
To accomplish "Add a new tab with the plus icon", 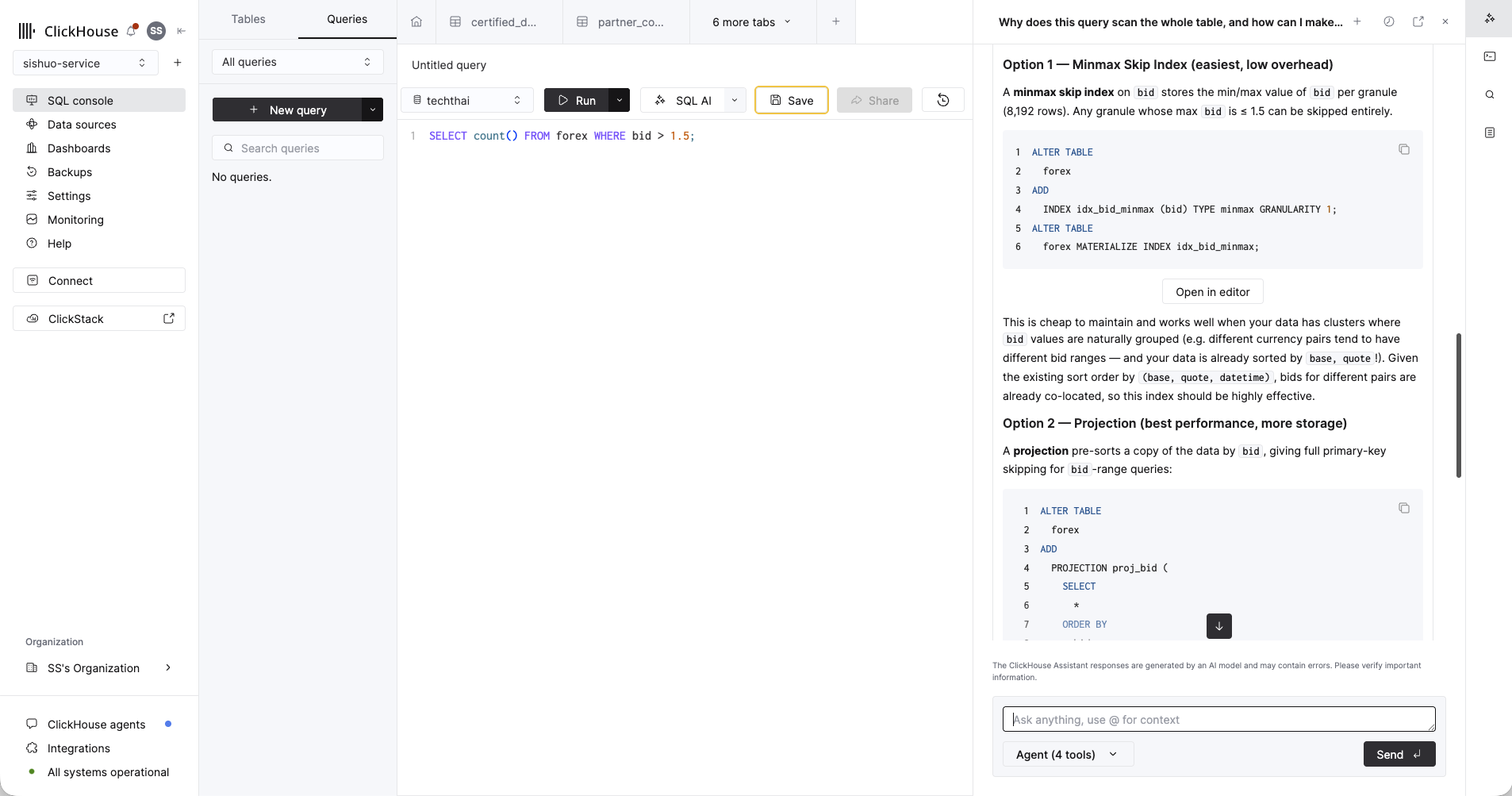I will (835, 22).
